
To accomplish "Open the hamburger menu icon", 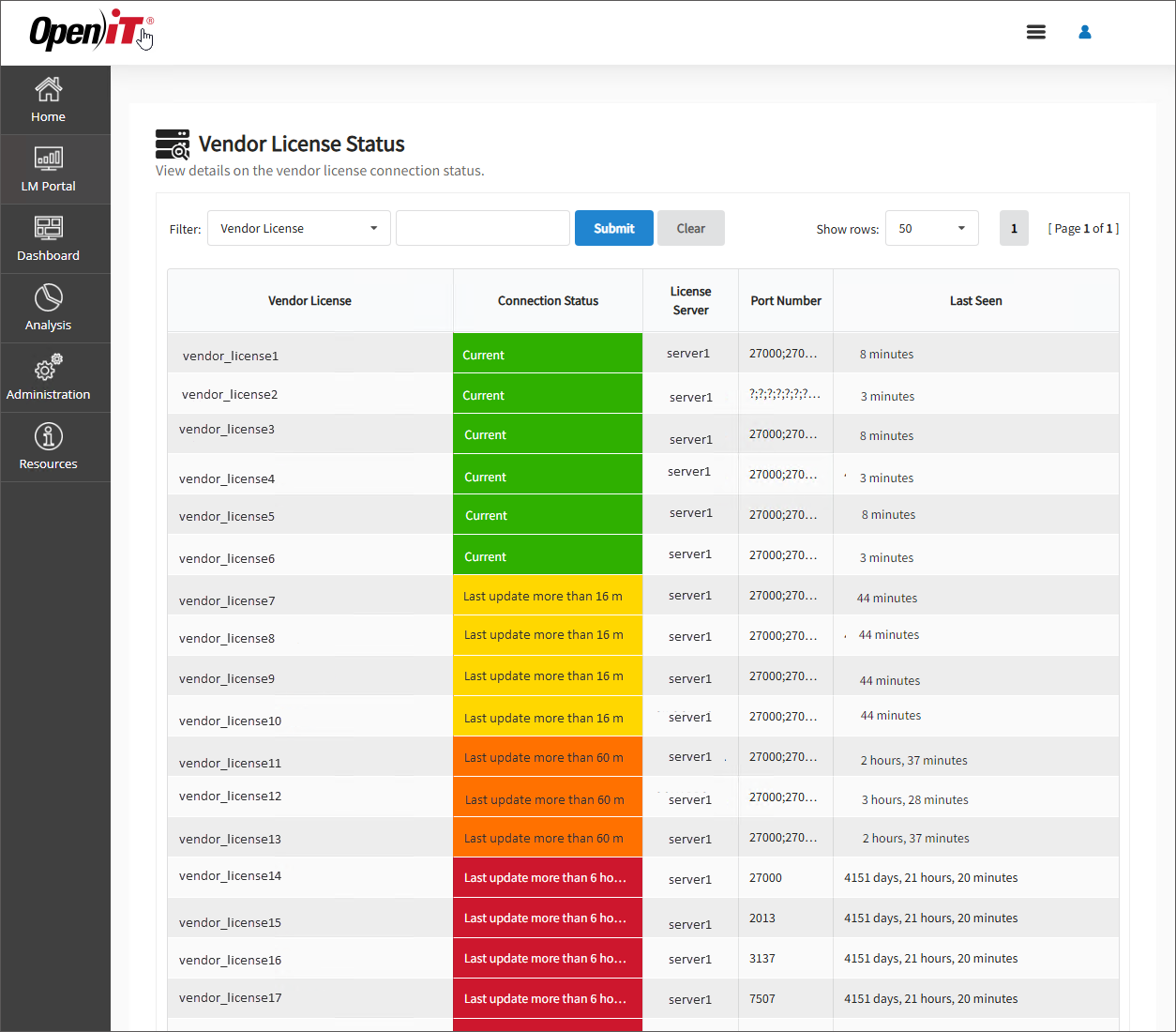I will pyautogui.click(x=1036, y=32).
